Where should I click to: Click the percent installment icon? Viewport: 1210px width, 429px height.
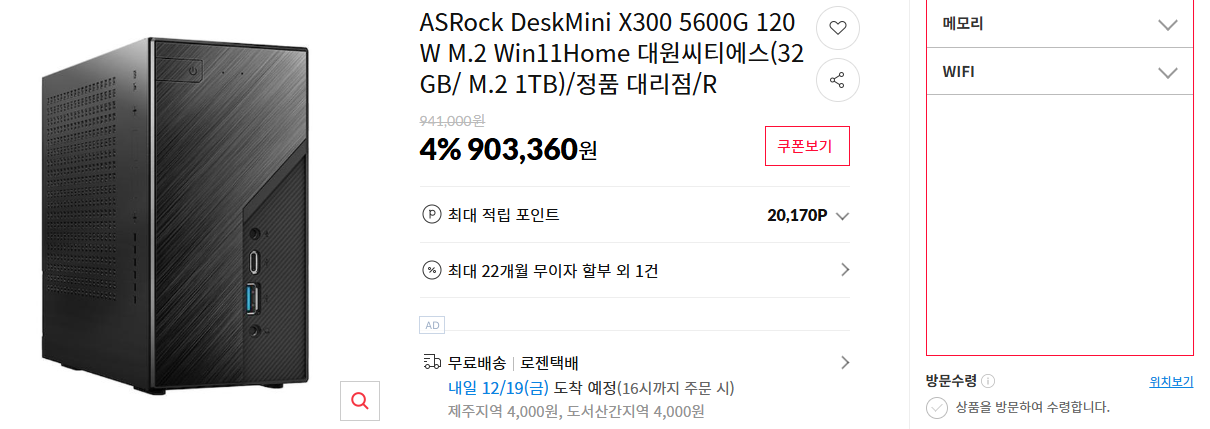(x=432, y=270)
